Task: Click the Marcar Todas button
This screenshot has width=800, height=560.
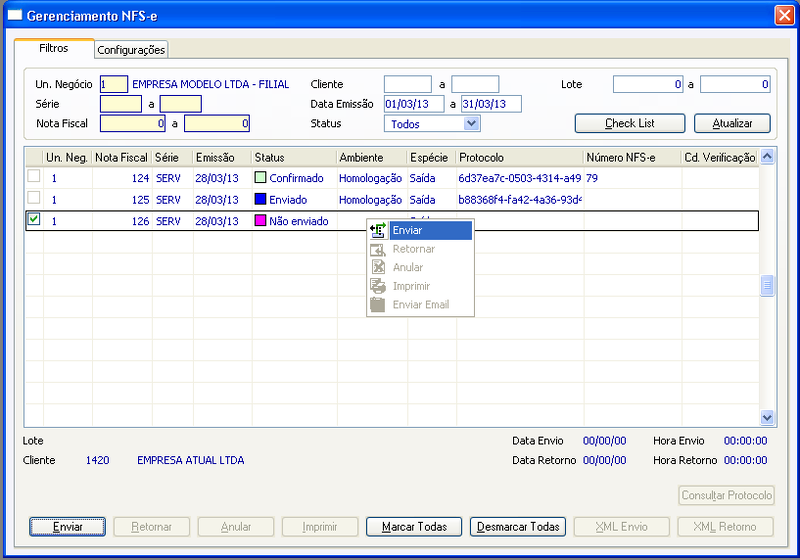Action: pos(414,527)
